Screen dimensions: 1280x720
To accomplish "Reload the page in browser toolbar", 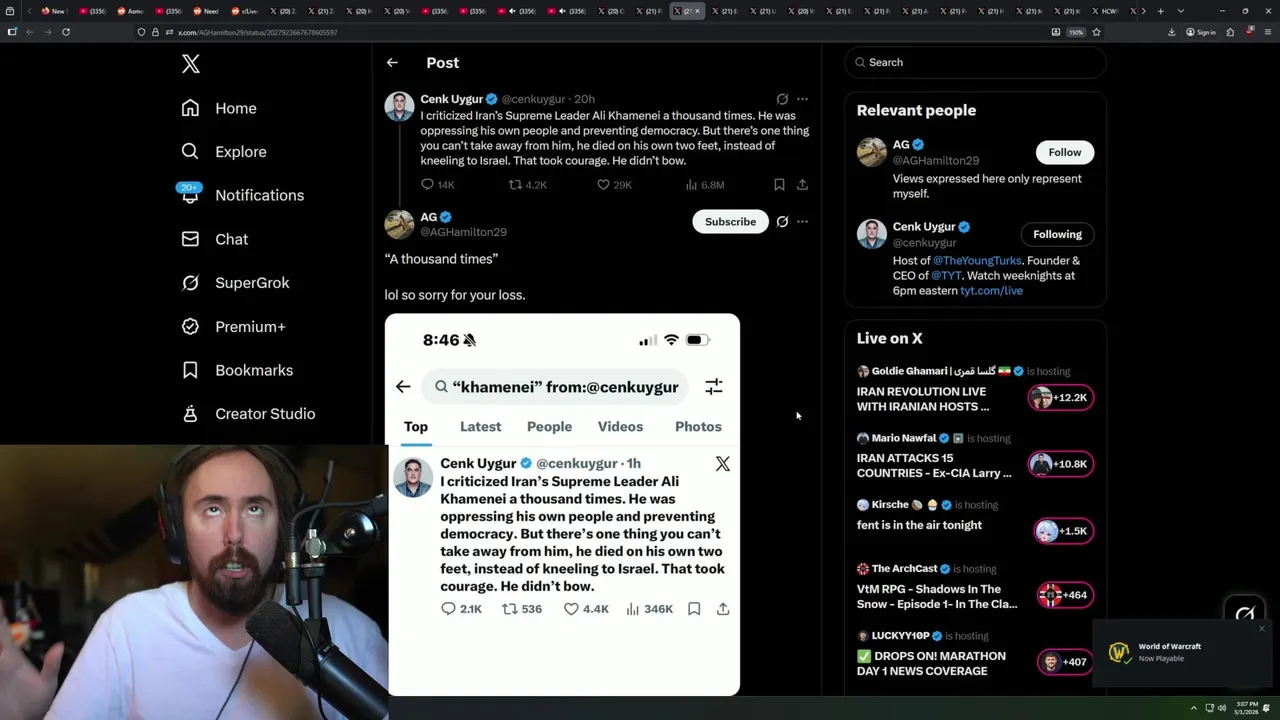I will point(66,32).
